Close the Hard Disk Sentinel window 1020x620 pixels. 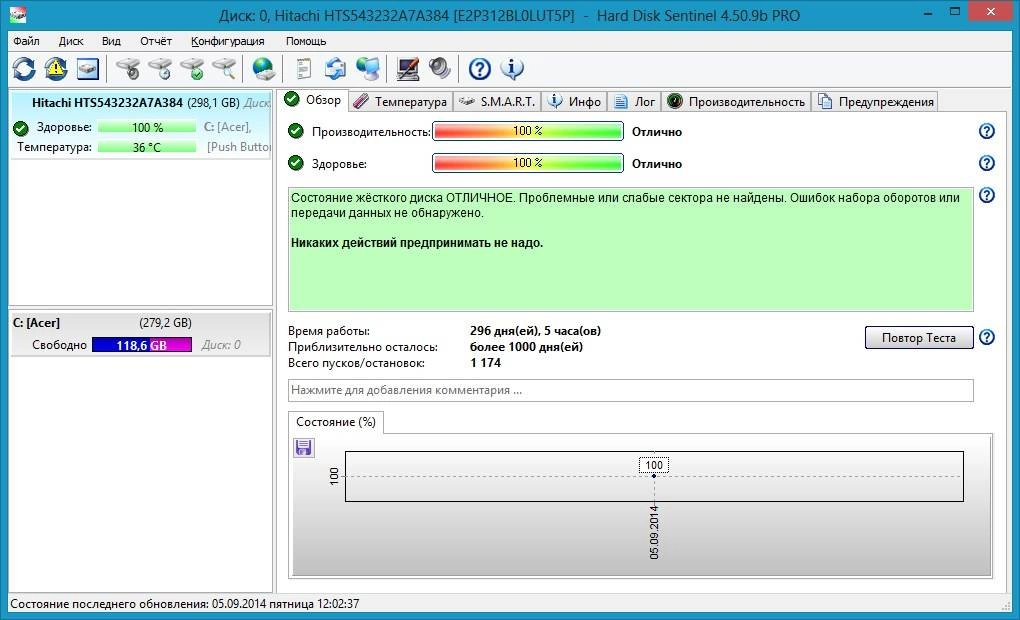click(x=991, y=12)
